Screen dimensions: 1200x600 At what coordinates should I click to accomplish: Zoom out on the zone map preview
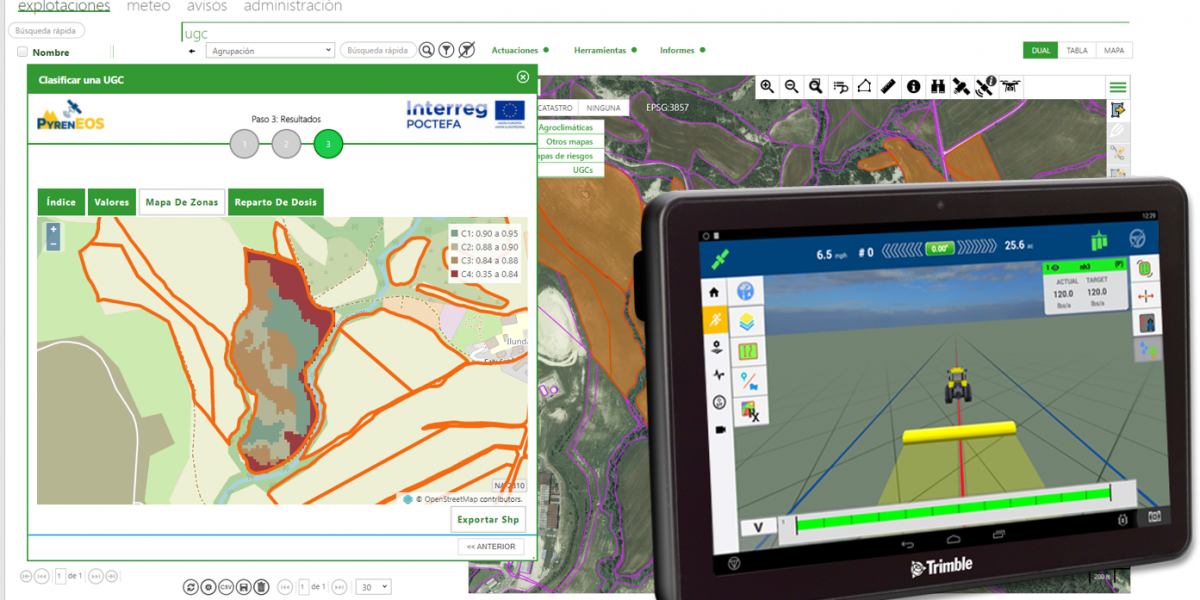pos(53,243)
